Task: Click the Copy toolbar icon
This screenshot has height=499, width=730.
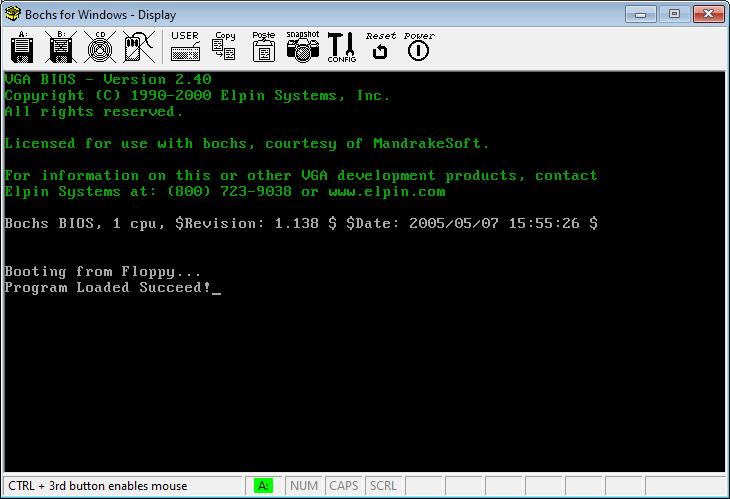Action: (224, 47)
